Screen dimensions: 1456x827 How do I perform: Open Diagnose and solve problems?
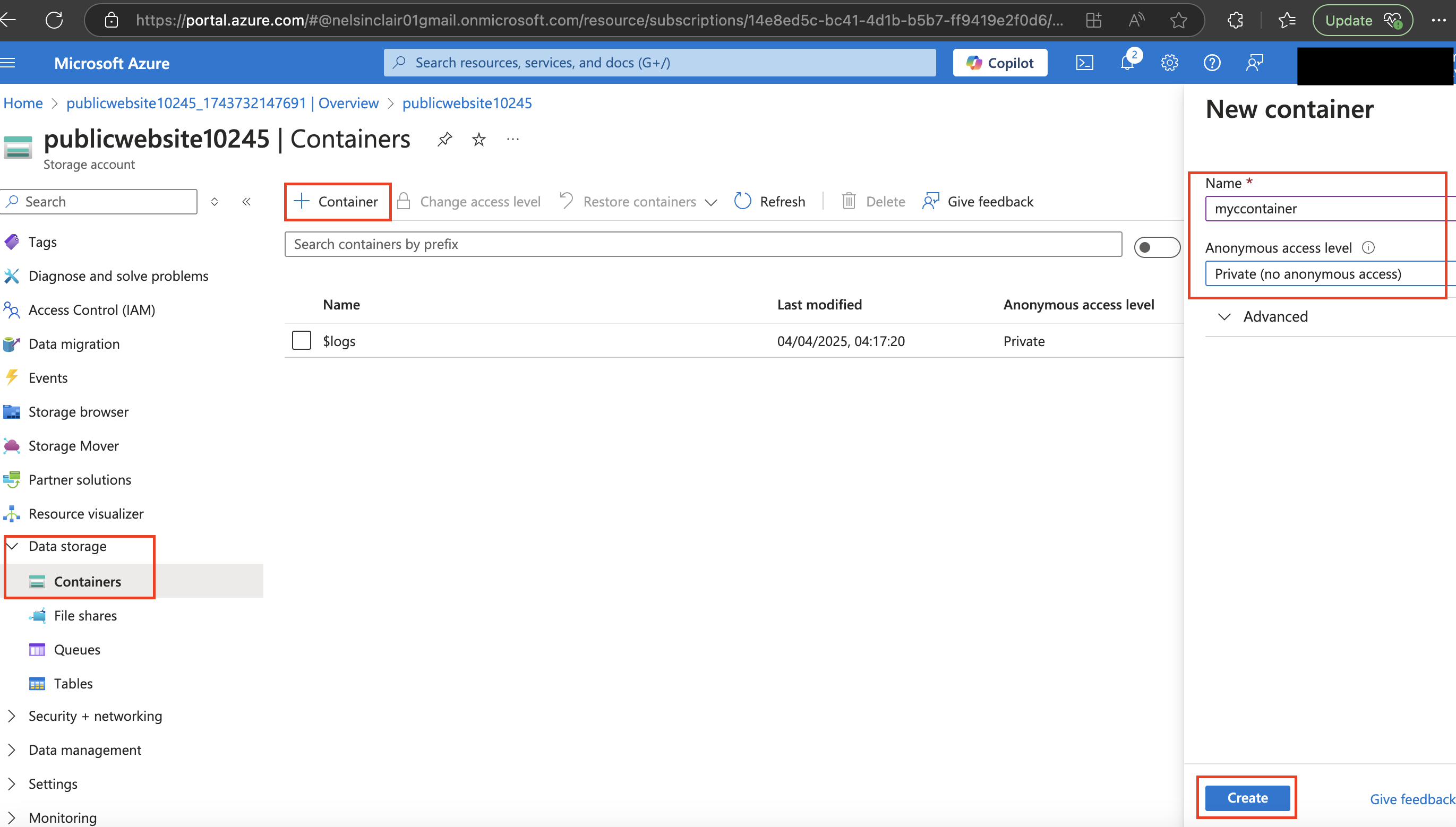tap(118, 276)
